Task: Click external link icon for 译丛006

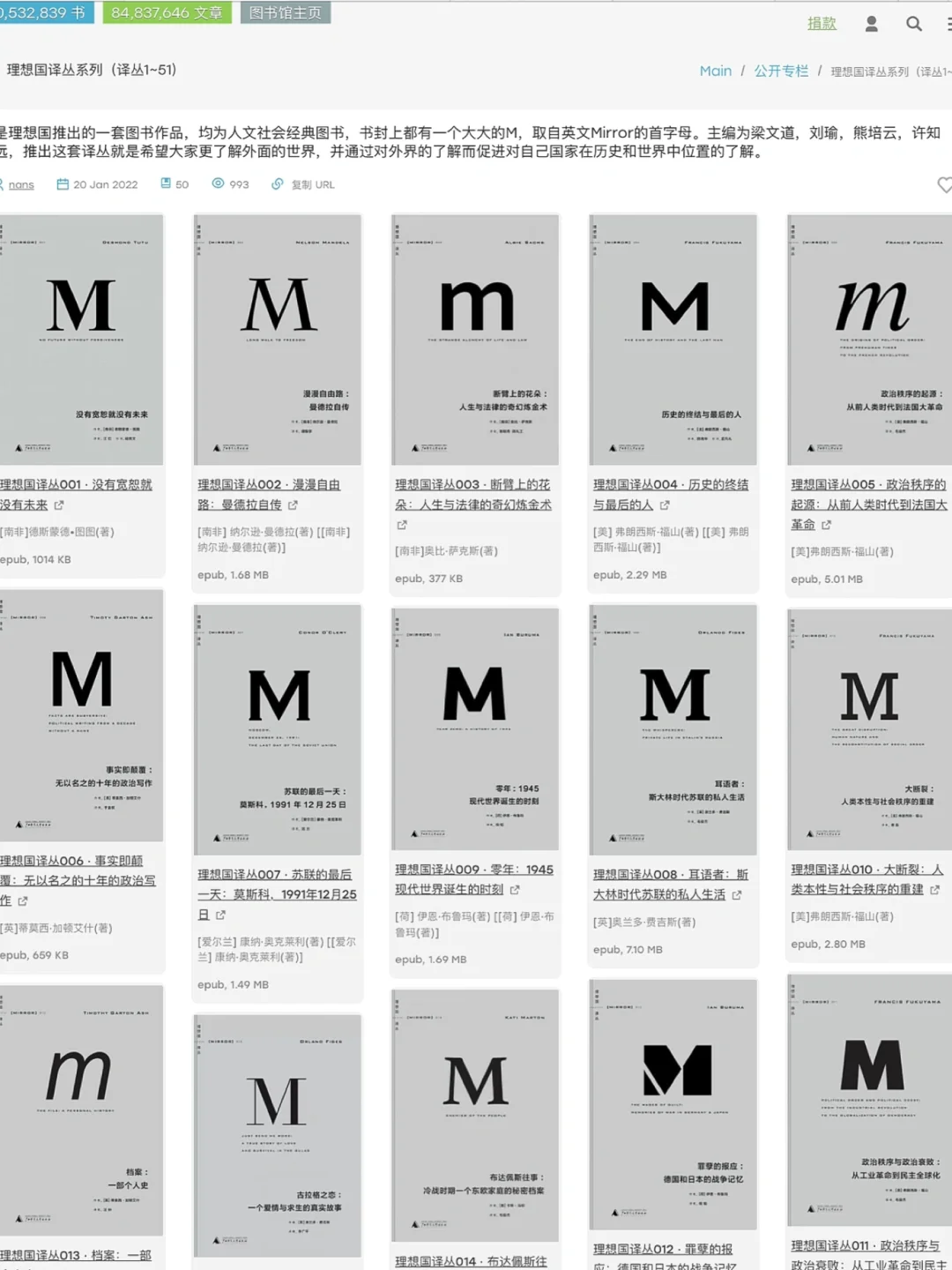Action: pyautogui.click(x=23, y=900)
